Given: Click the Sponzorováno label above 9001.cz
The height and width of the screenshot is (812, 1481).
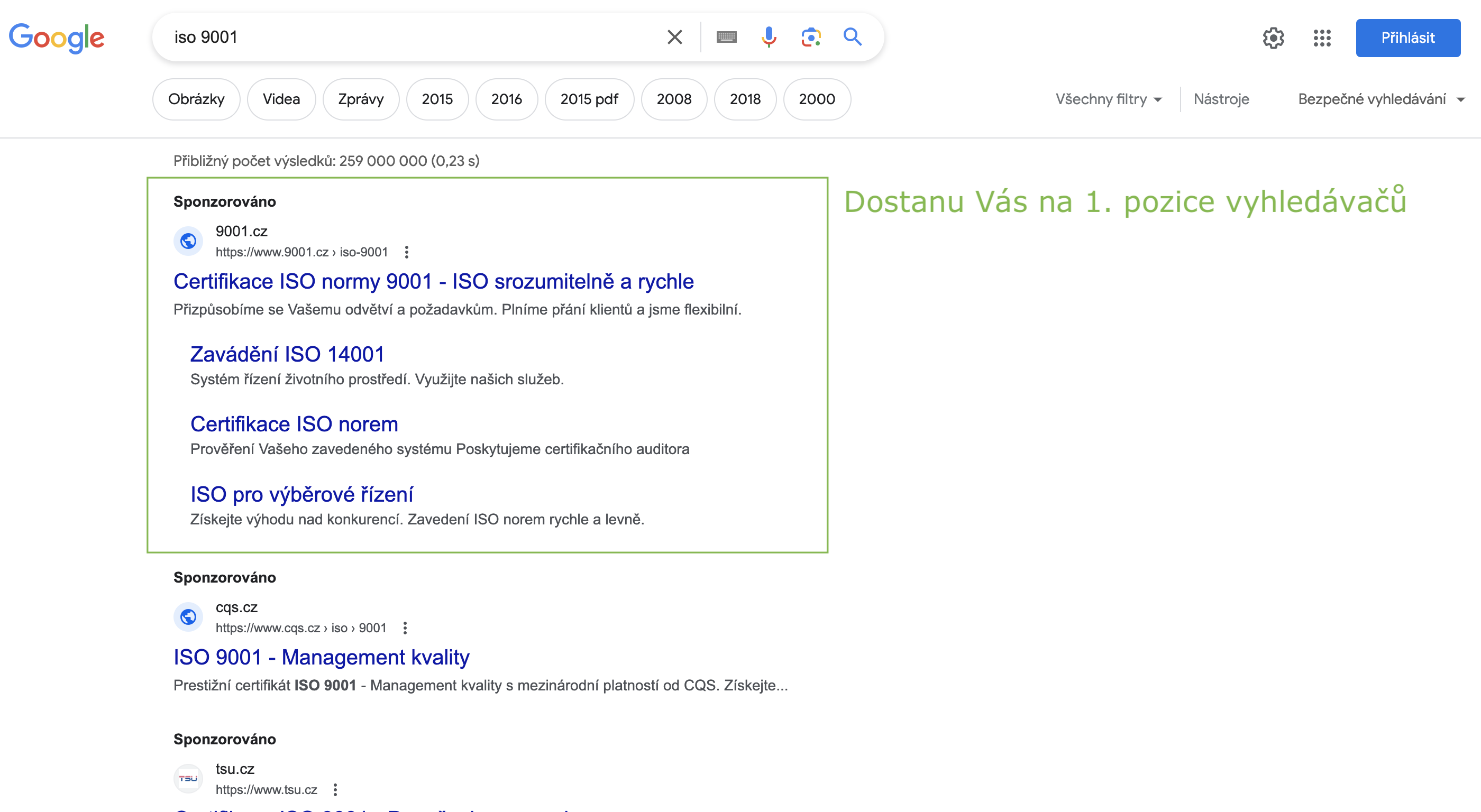Looking at the screenshot, I should click(225, 202).
